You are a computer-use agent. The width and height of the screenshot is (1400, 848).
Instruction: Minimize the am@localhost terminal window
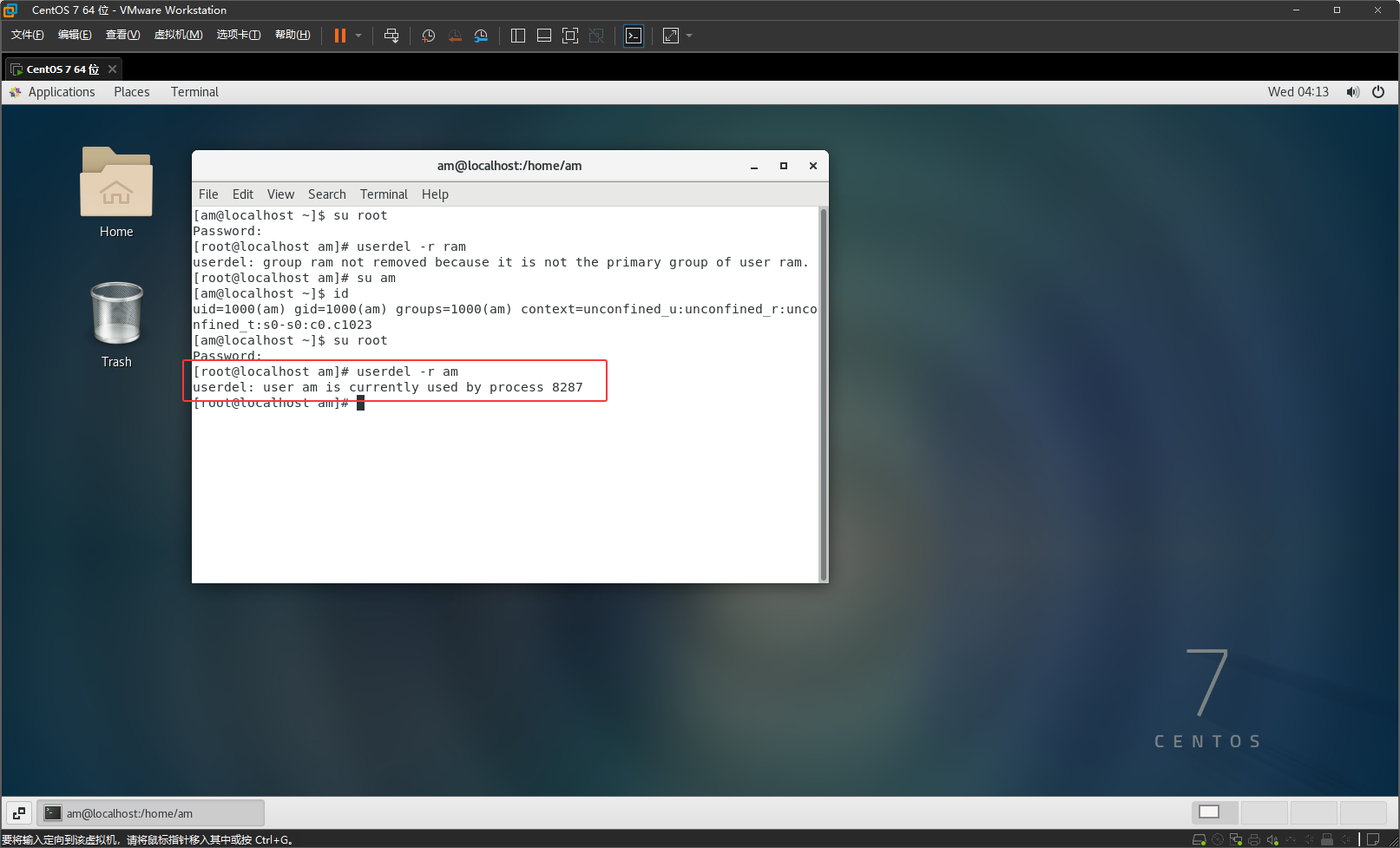coord(754,167)
